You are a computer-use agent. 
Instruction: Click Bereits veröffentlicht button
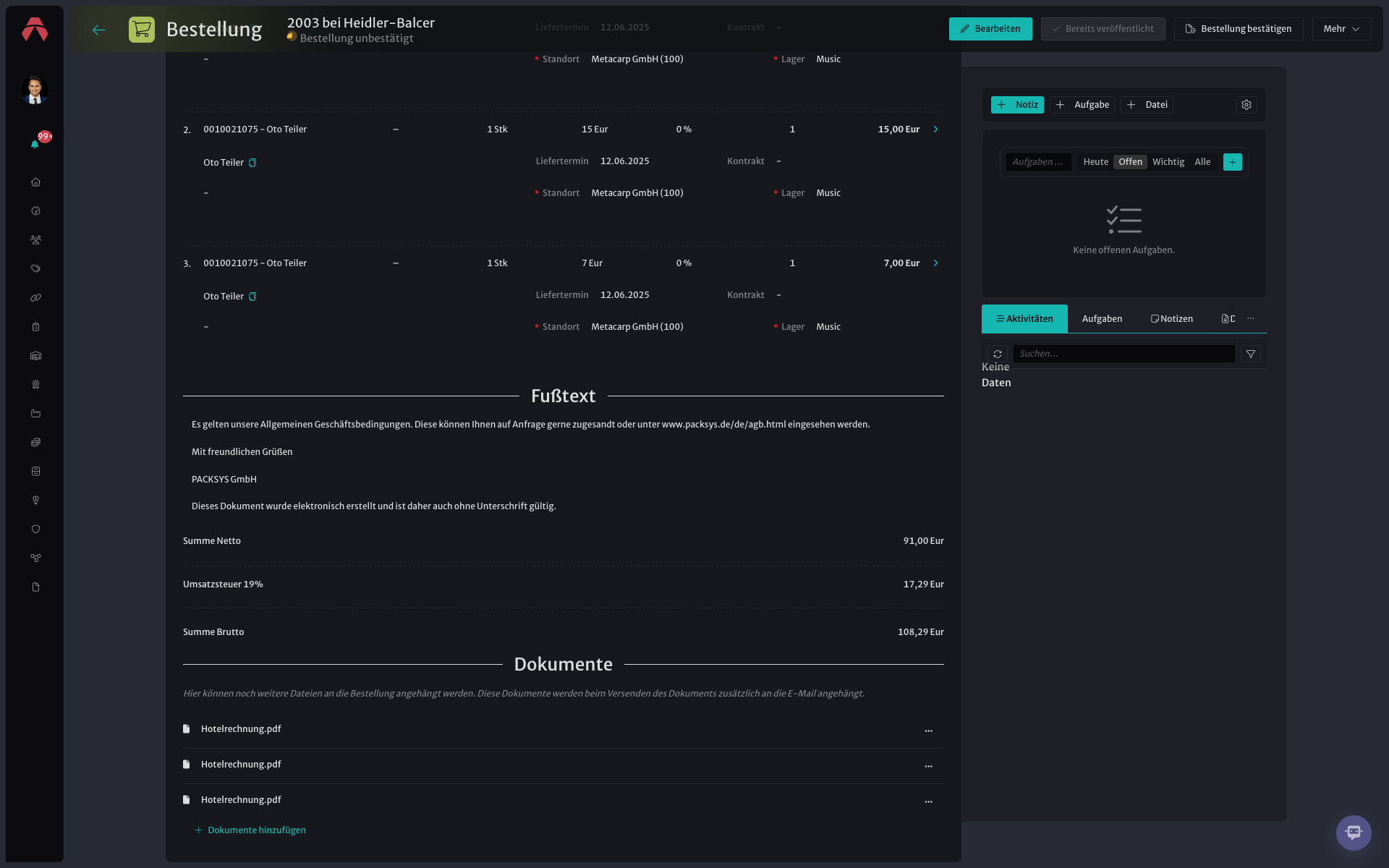point(1103,29)
